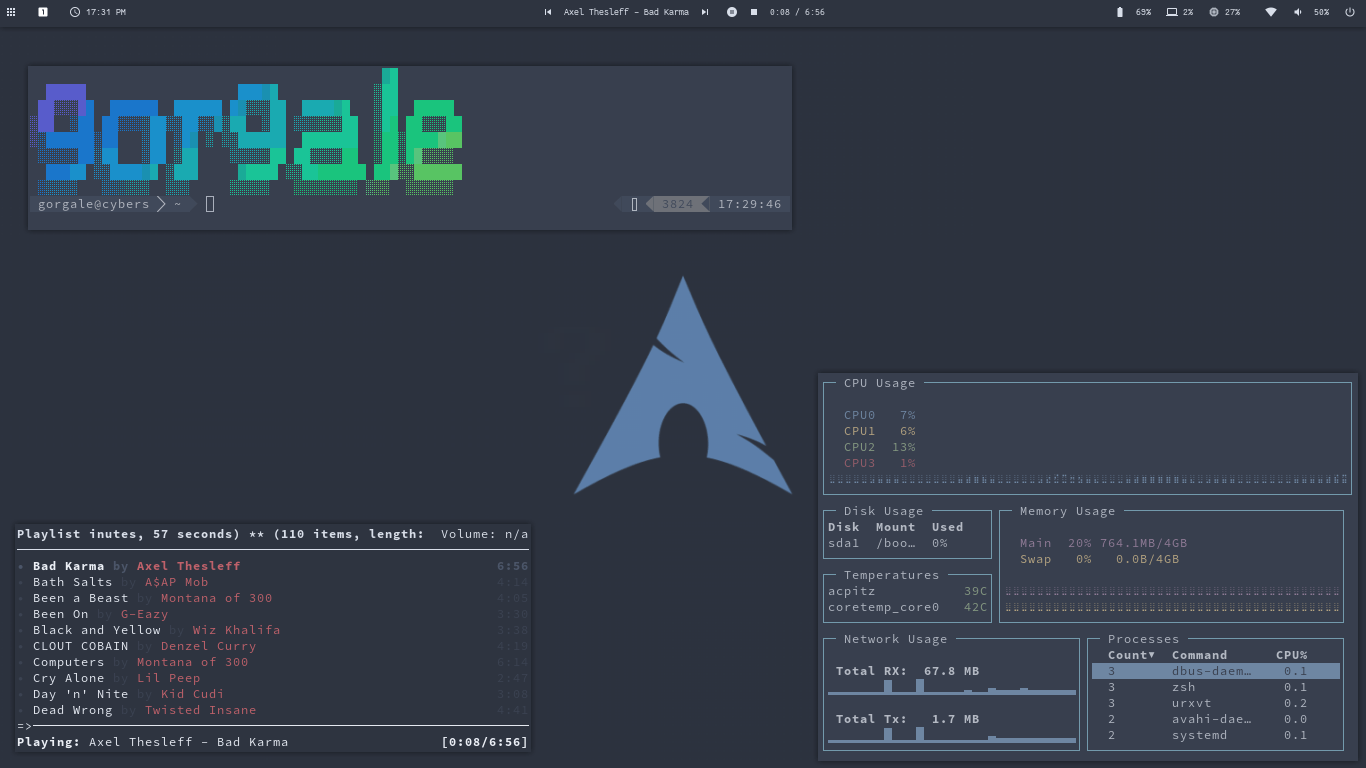Stop playback with the plain square icon

pos(754,12)
